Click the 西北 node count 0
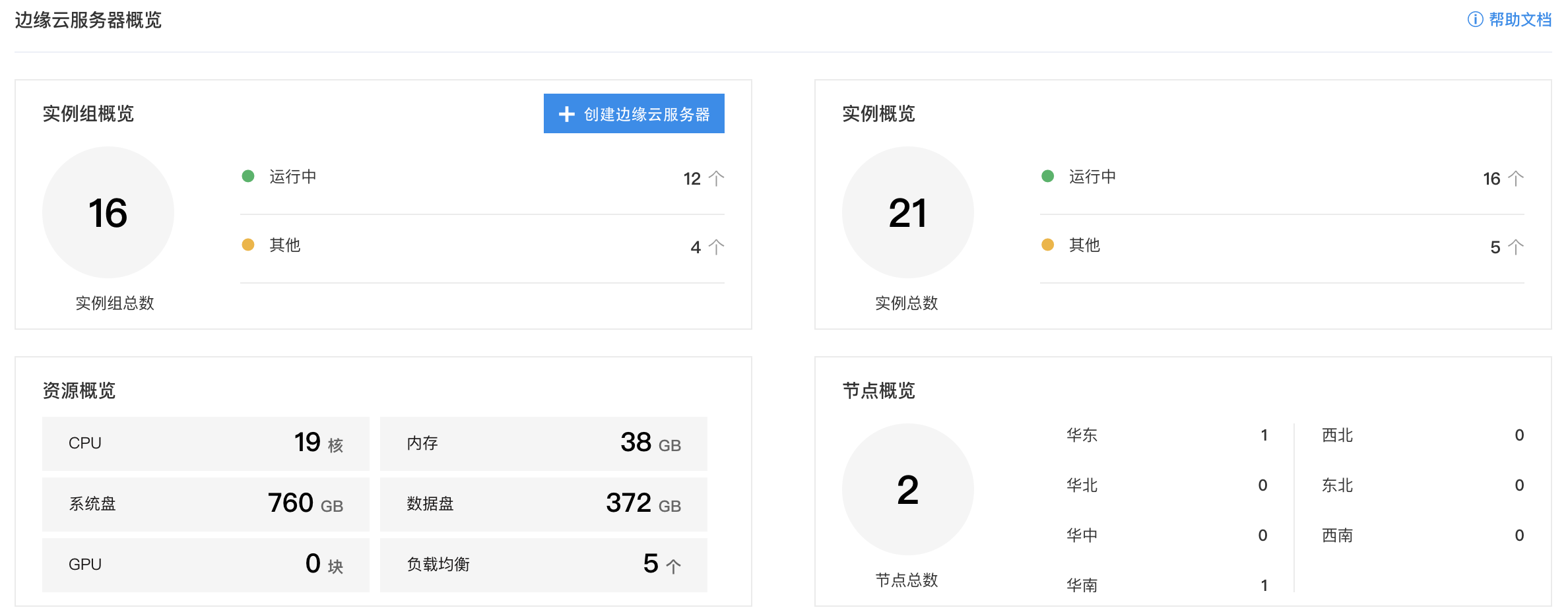1568x616 pixels. [x=1519, y=435]
